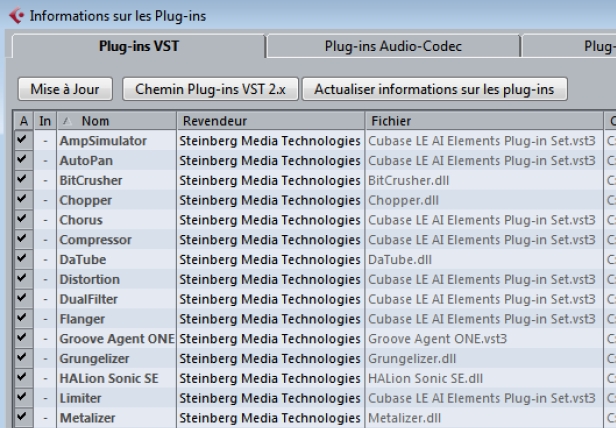Click the In column header
Viewport: 616px width, 428px height.
pyautogui.click(x=45, y=121)
